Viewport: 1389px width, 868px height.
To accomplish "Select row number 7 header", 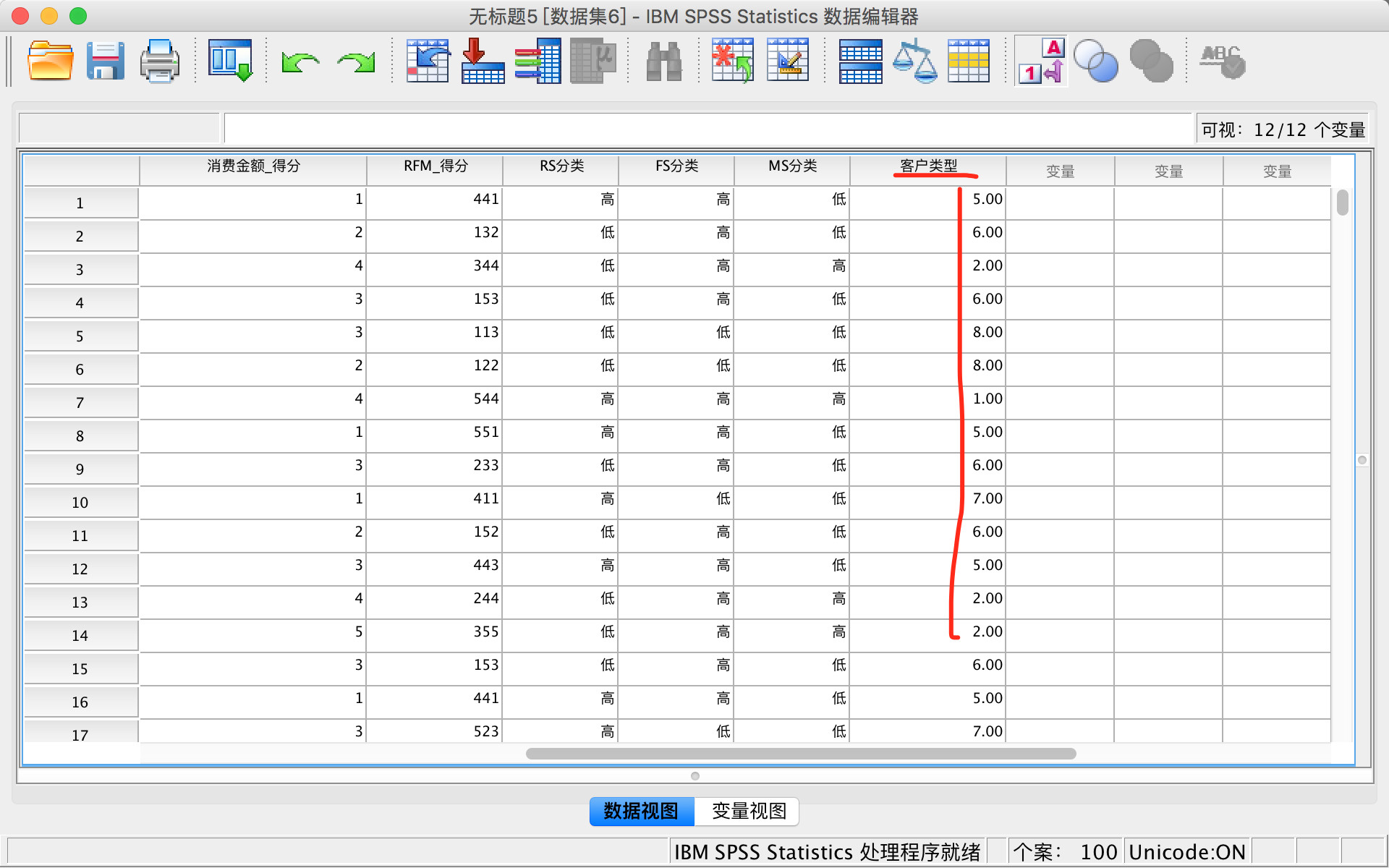I will pos(80,403).
